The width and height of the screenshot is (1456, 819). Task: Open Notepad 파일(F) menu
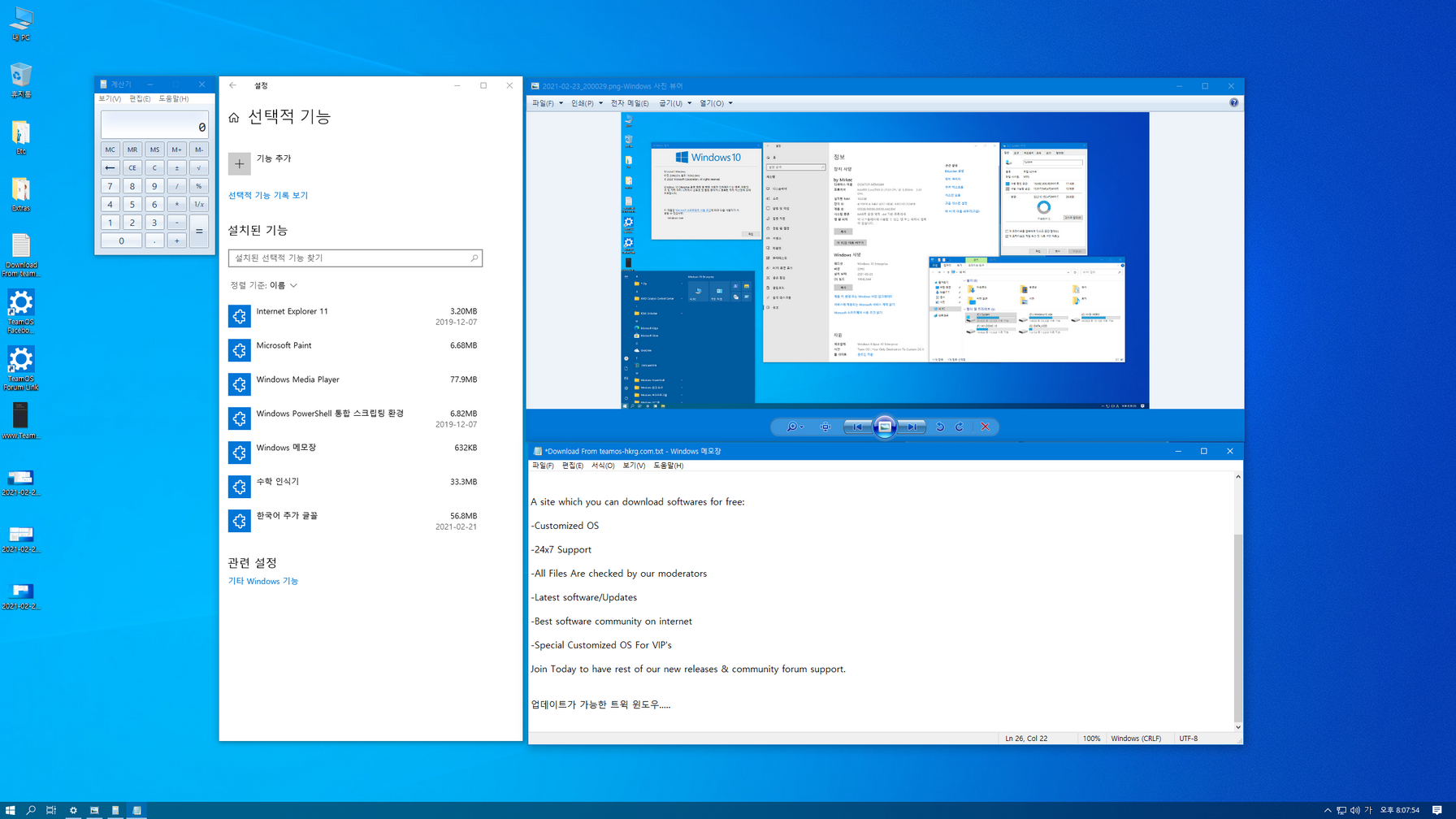click(543, 466)
